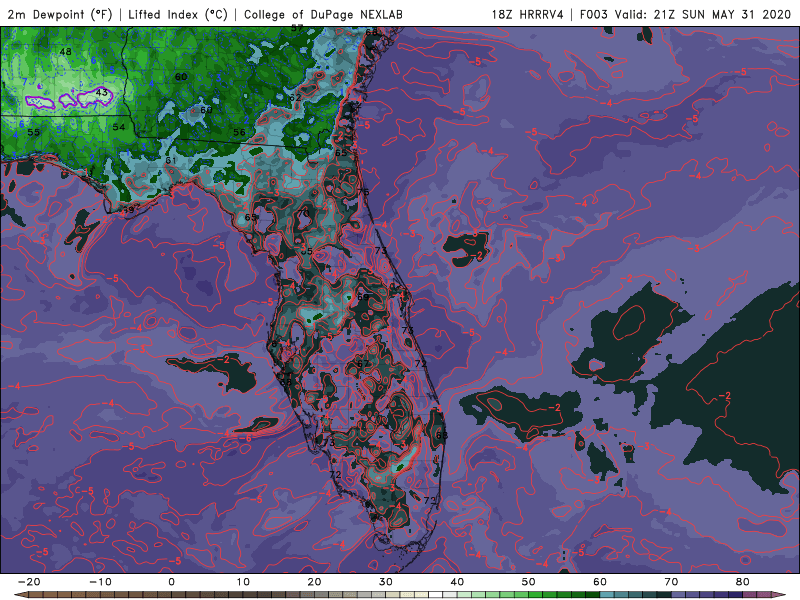Click the 80 label on the color scale

pyautogui.click(x=743, y=582)
